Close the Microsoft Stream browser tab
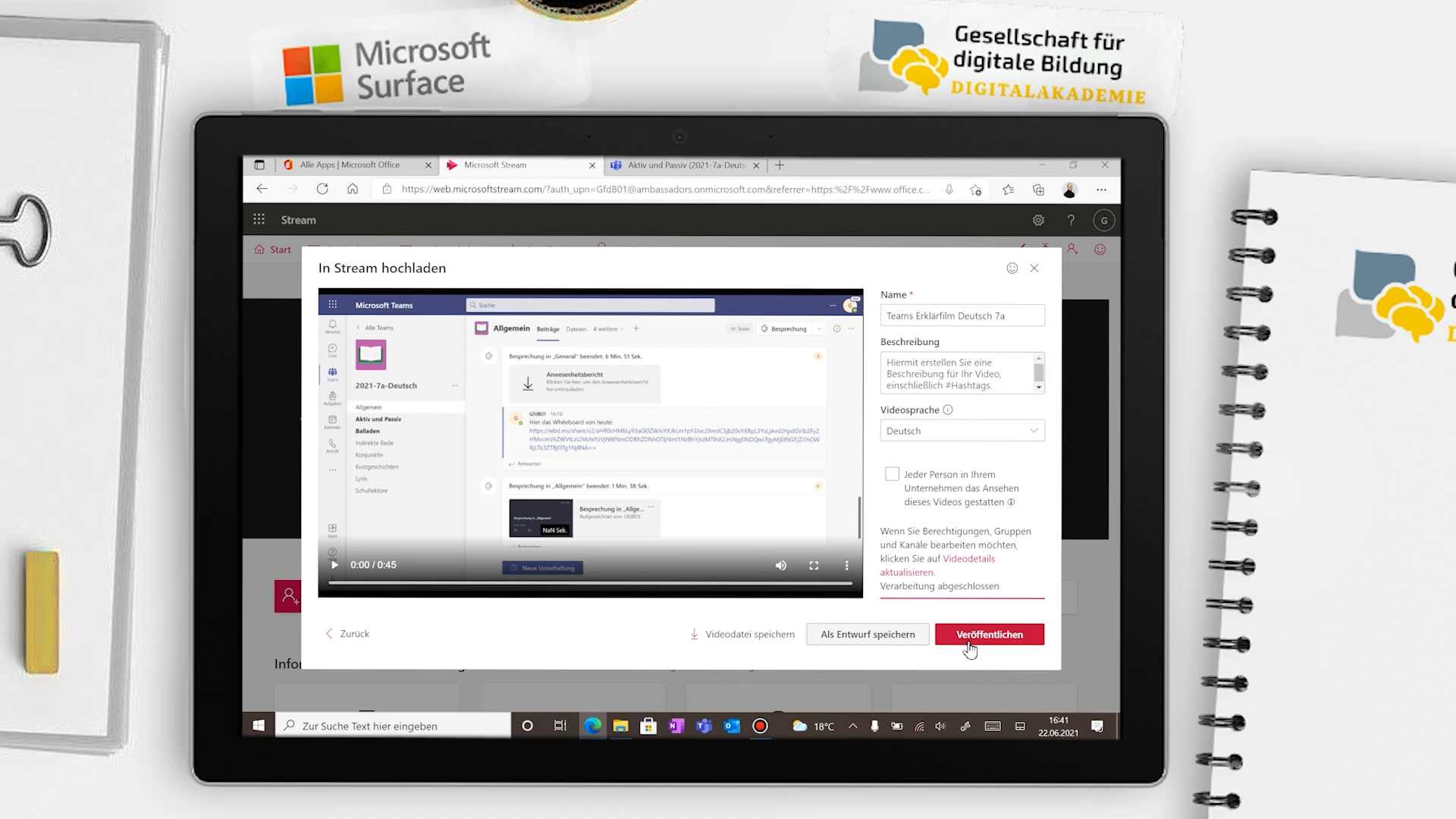This screenshot has height=819, width=1456. tap(592, 165)
